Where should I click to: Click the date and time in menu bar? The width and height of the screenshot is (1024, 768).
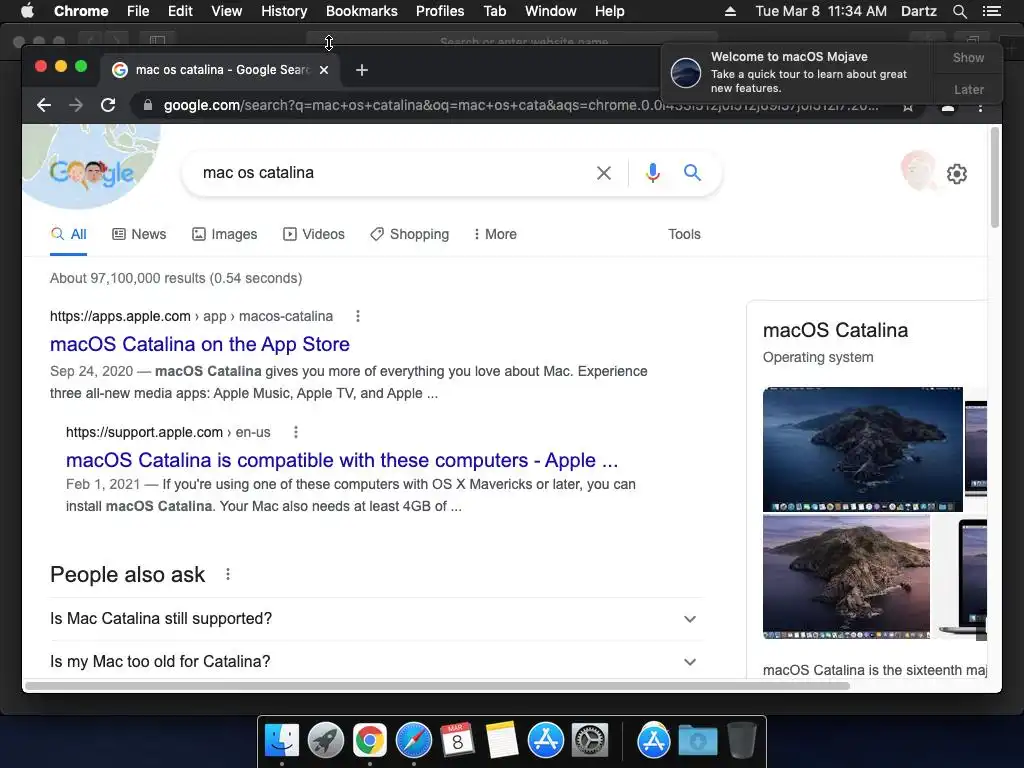tap(821, 11)
